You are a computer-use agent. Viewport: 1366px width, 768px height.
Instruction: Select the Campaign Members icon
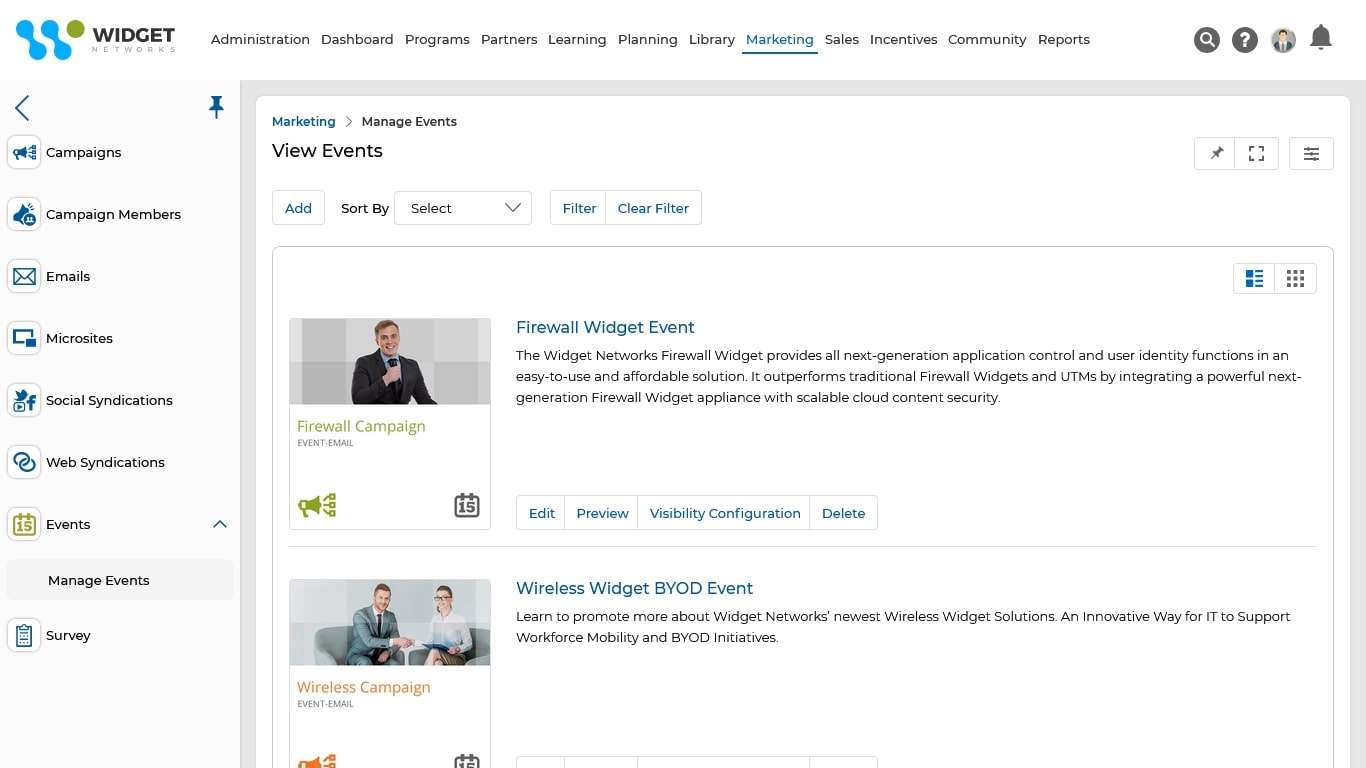[x=23, y=214]
